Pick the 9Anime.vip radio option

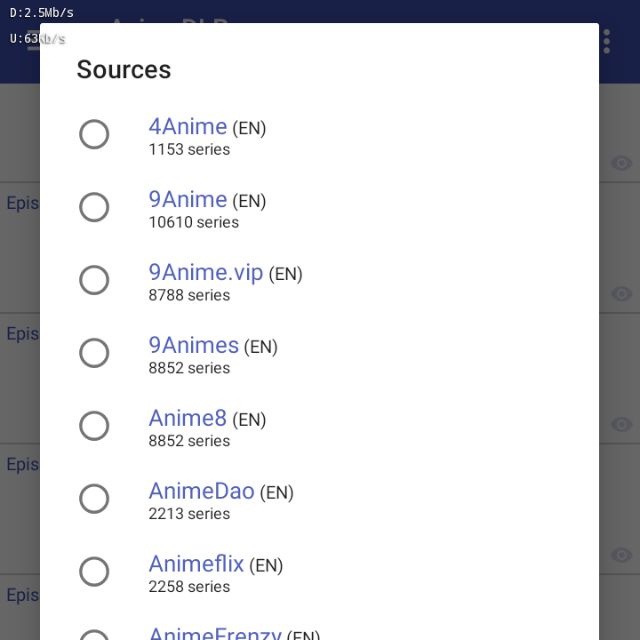click(x=94, y=280)
